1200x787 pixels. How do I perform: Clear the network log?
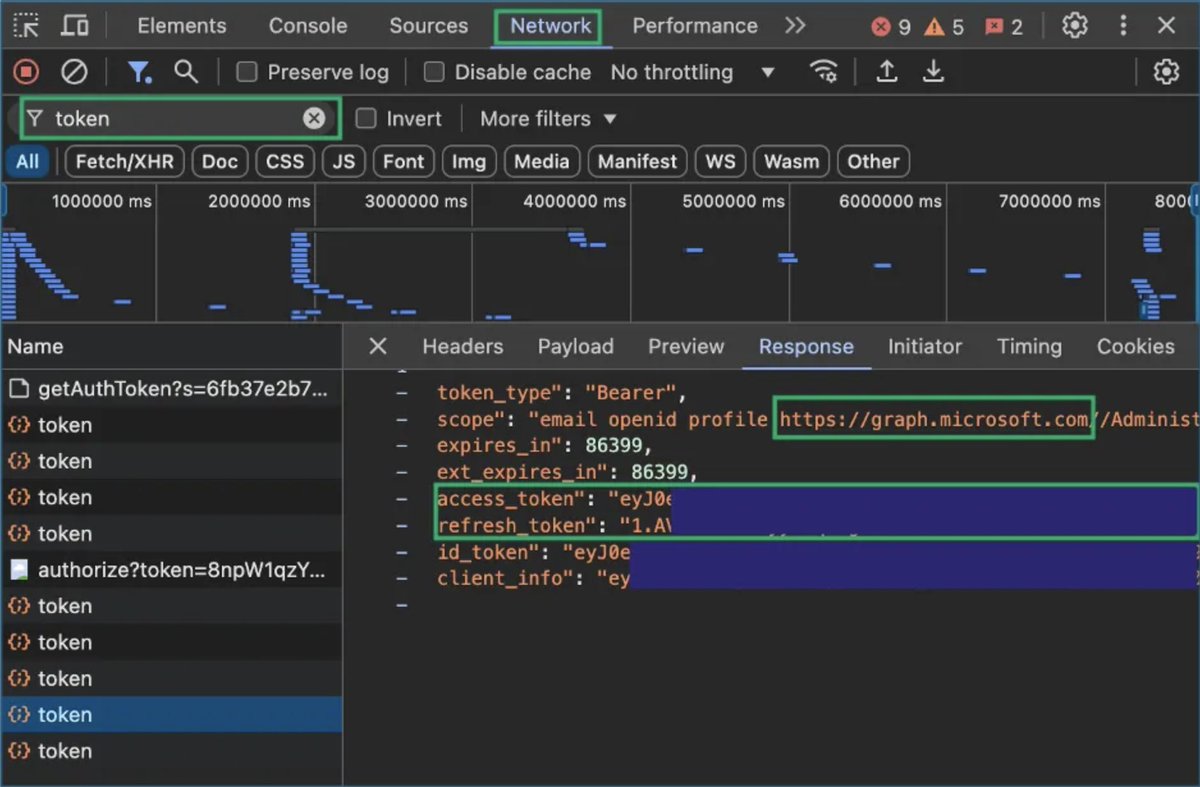74,72
